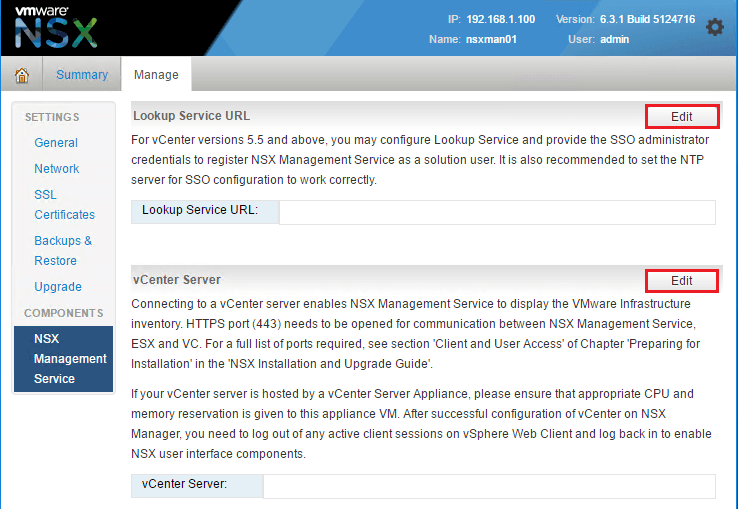Screen dimensions: 738x509
Task: Edit the Lookup Service URL
Action: (x=682, y=116)
